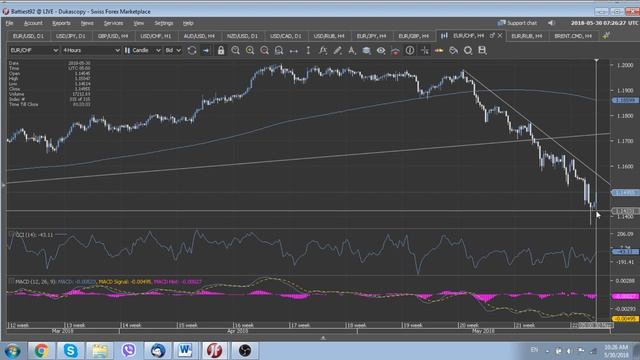
Task: Switch to the EUR/RUB, H4 tab
Action: (x=527, y=36)
